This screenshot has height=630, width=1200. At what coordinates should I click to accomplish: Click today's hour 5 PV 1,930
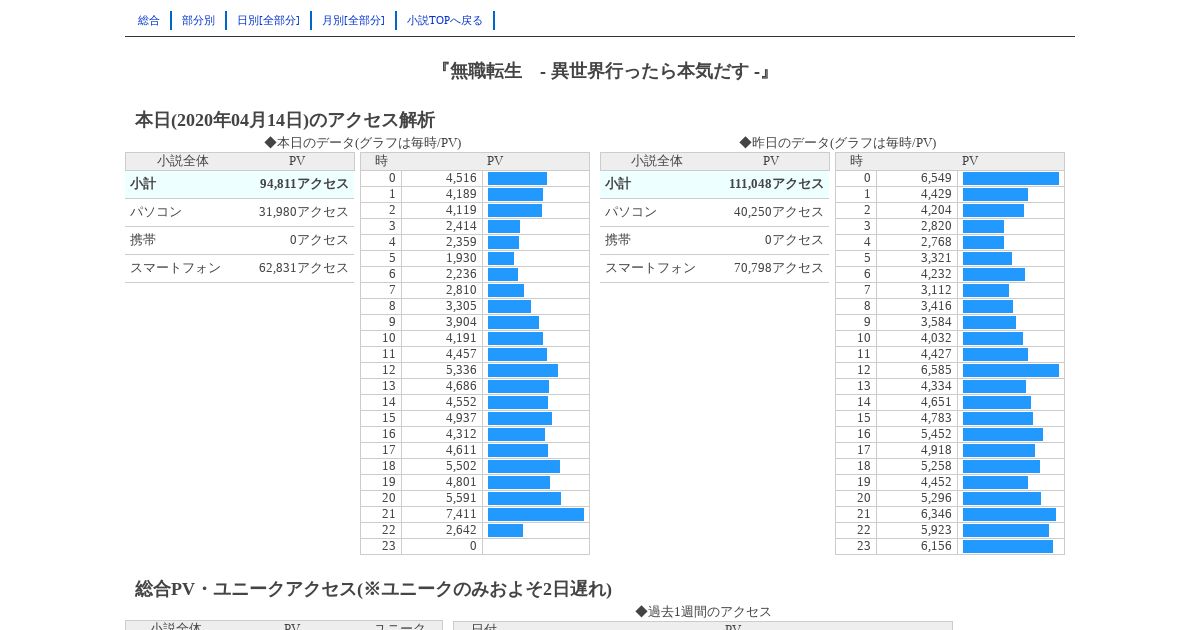click(x=461, y=258)
